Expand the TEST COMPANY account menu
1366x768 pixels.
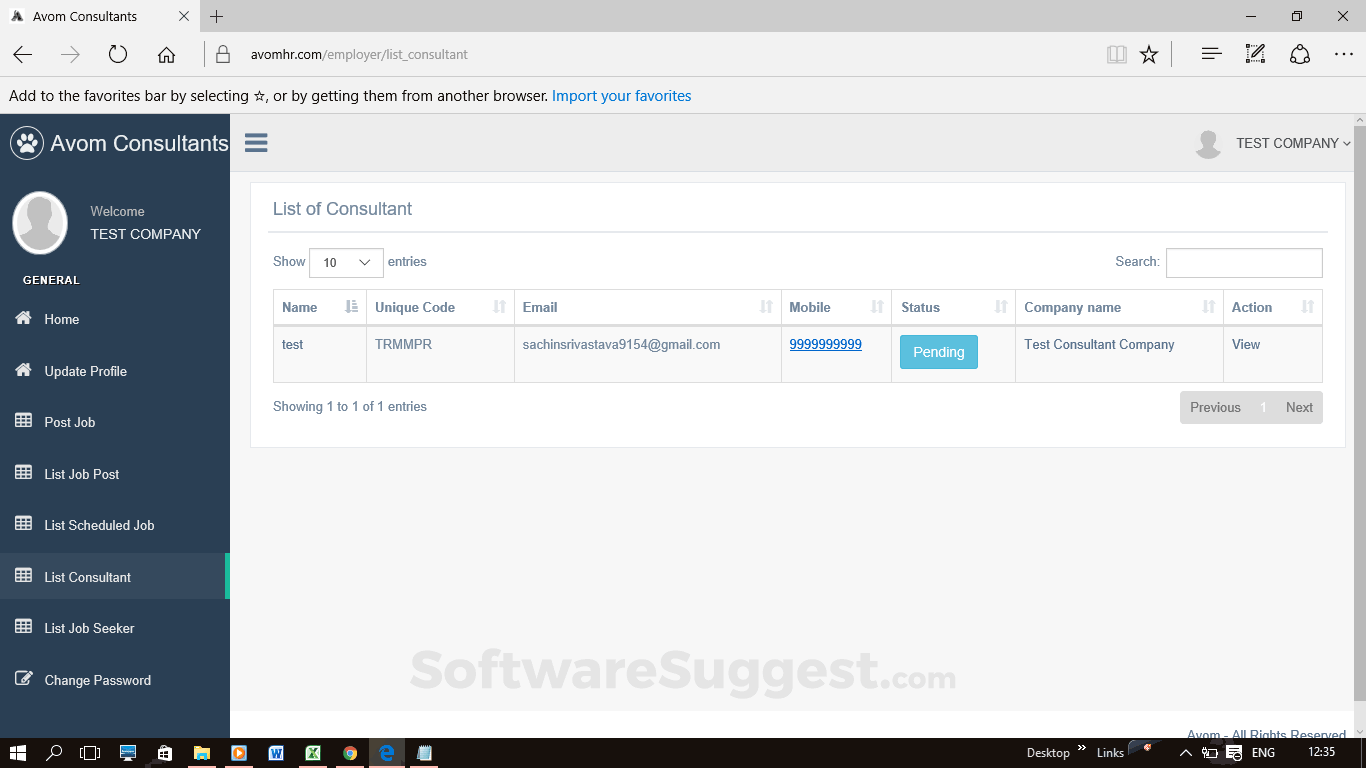(1291, 143)
